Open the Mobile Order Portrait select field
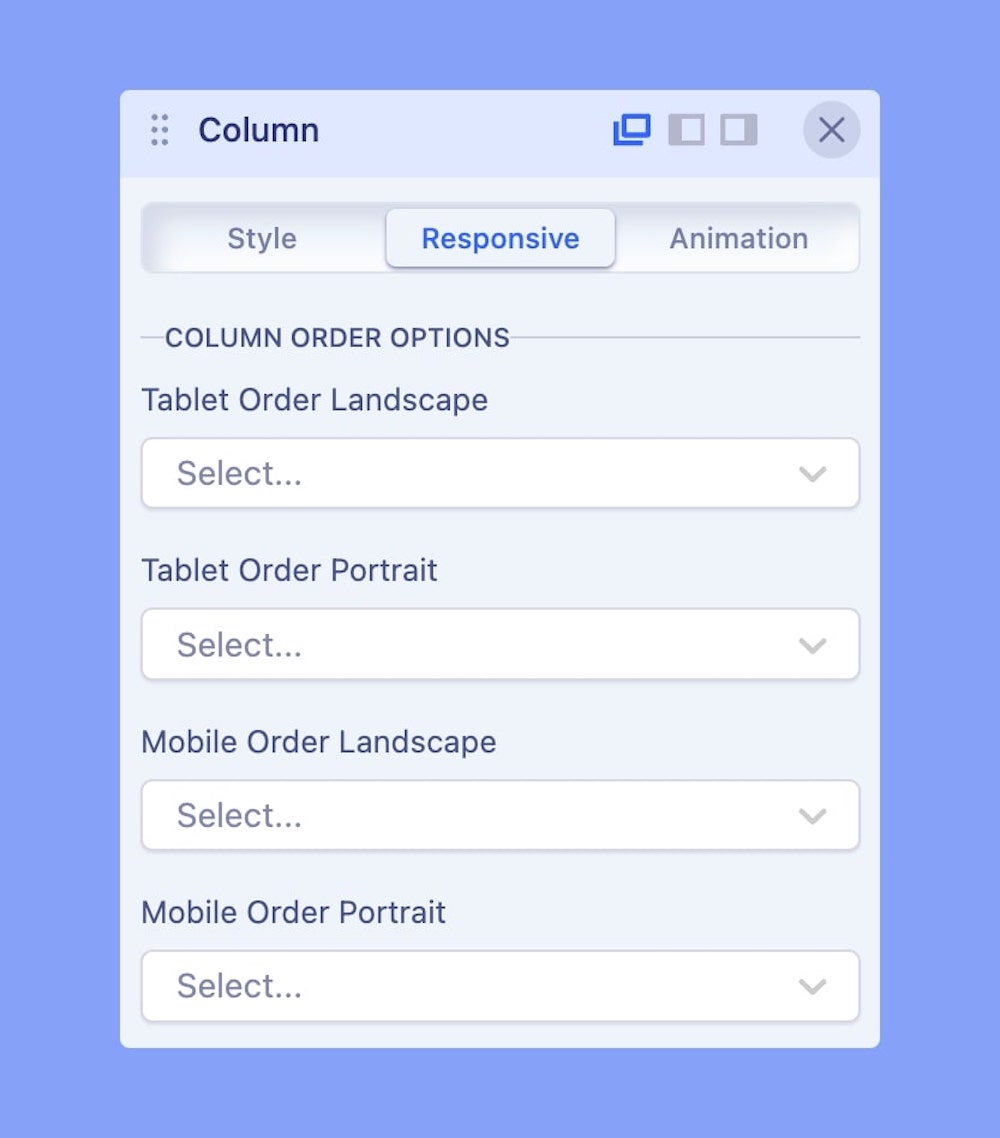1000x1138 pixels. (480, 986)
